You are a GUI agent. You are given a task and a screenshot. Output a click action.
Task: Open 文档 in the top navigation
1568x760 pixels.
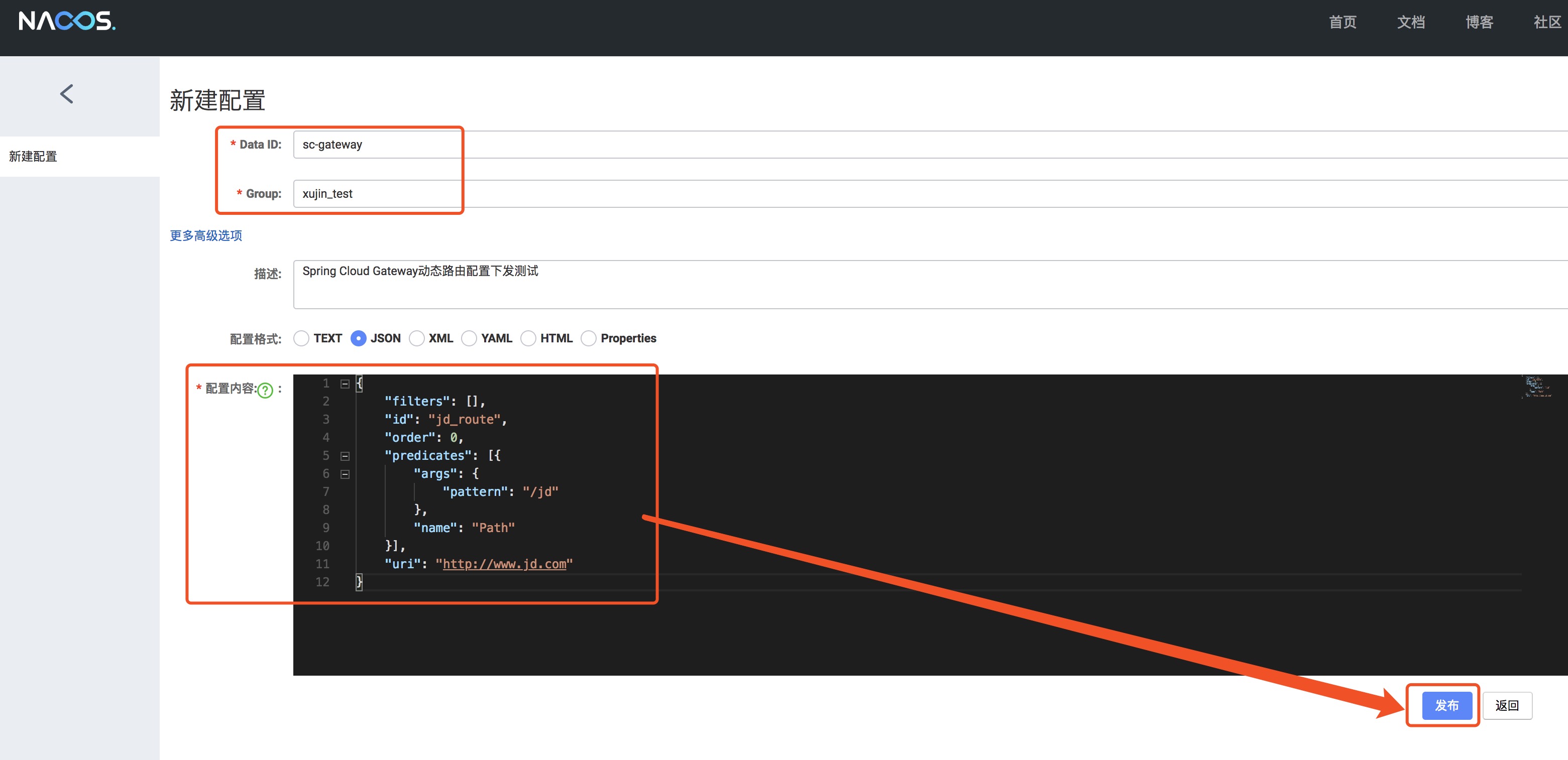1410,23
